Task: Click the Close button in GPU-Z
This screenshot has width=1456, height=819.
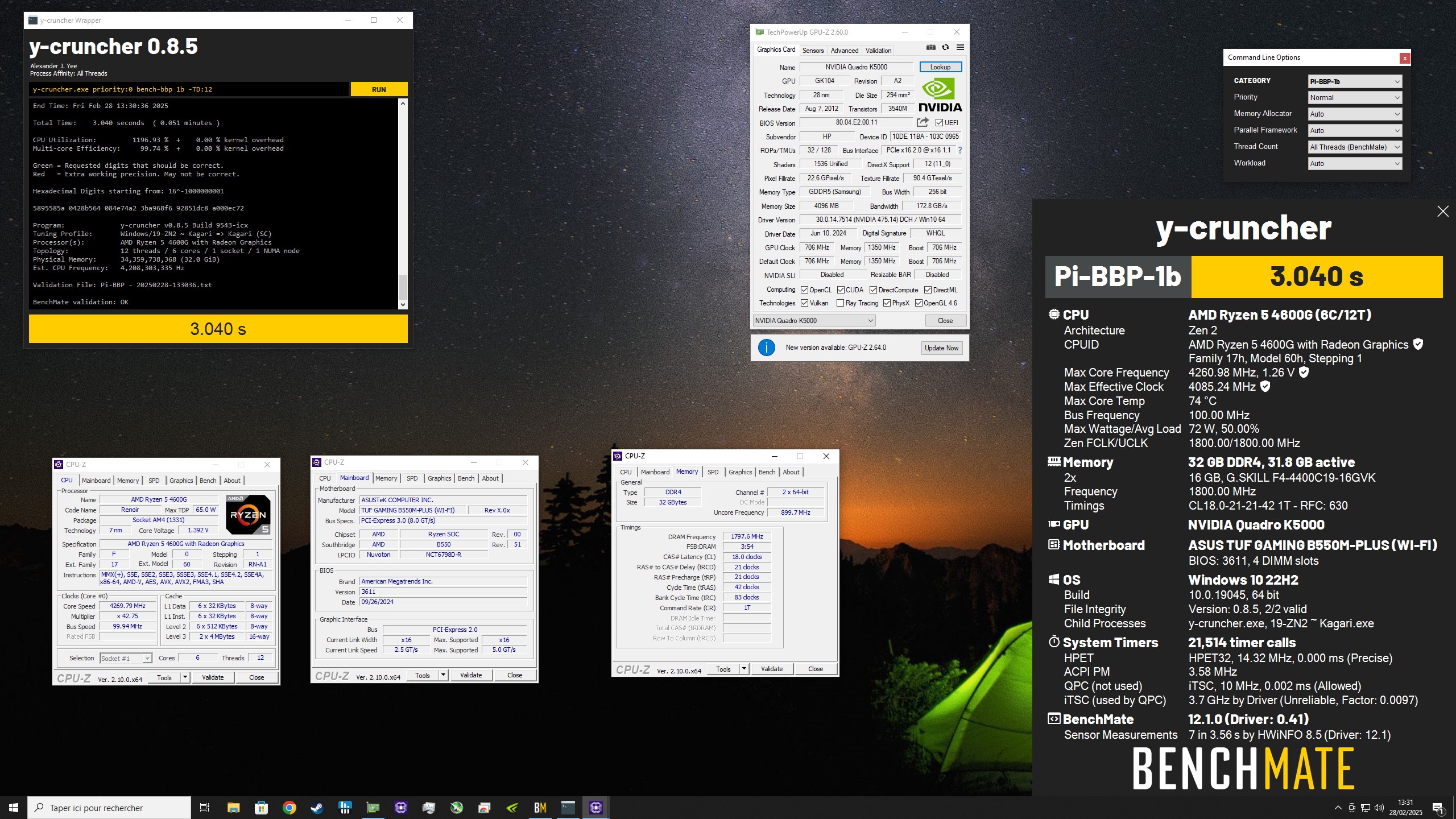Action: point(945,321)
